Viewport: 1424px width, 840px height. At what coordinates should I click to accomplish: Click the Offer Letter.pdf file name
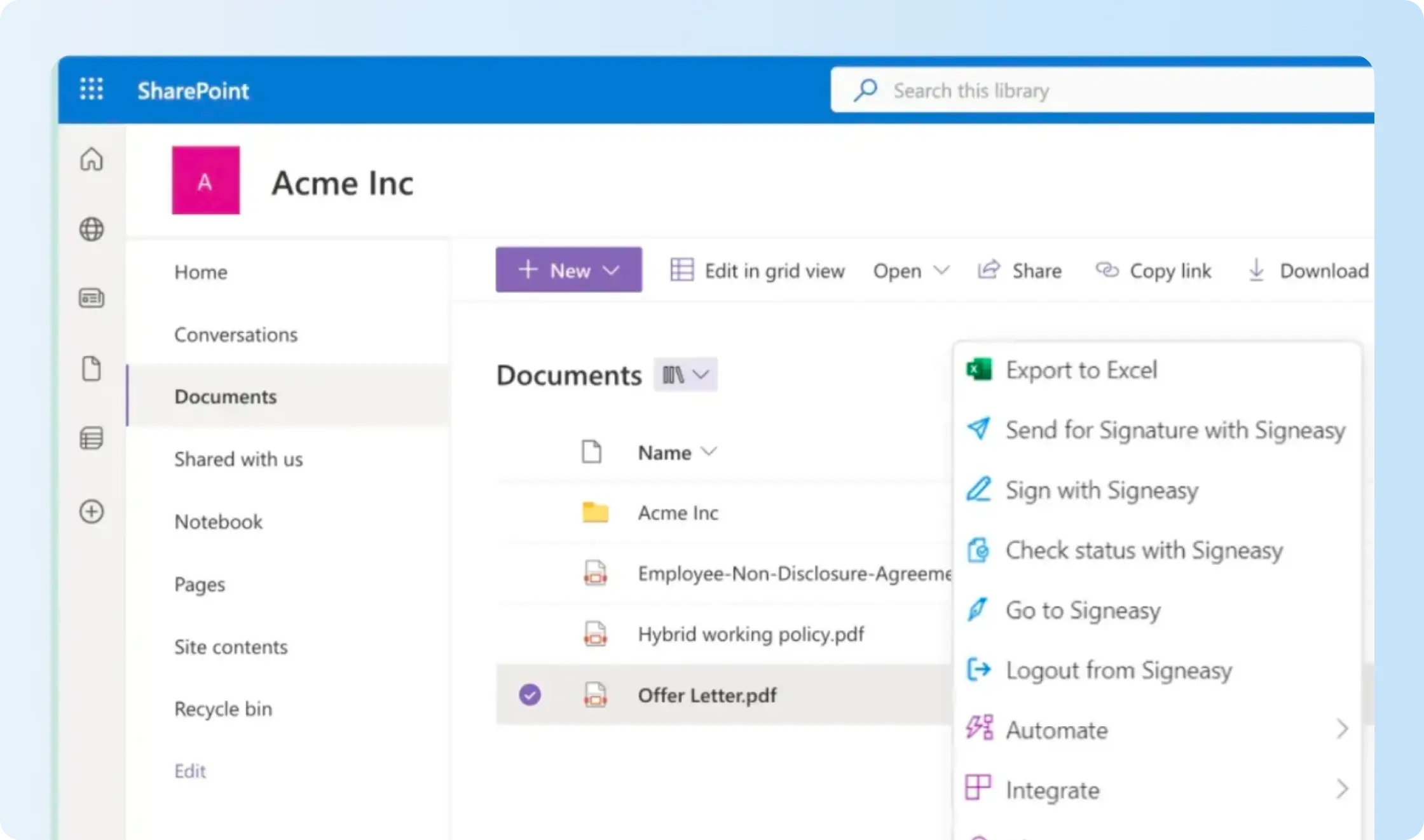(x=707, y=695)
